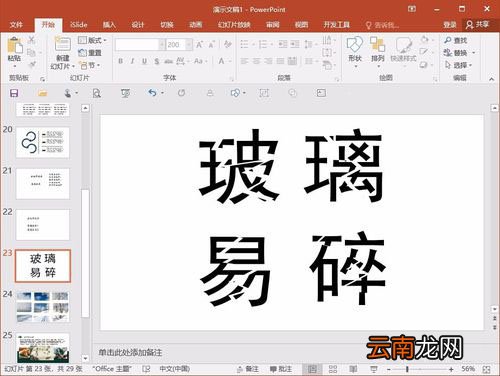Open the Layout (版式) dropdown
The height and width of the screenshot is (376, 500).
pyautogui.click(x=92, y=40)
